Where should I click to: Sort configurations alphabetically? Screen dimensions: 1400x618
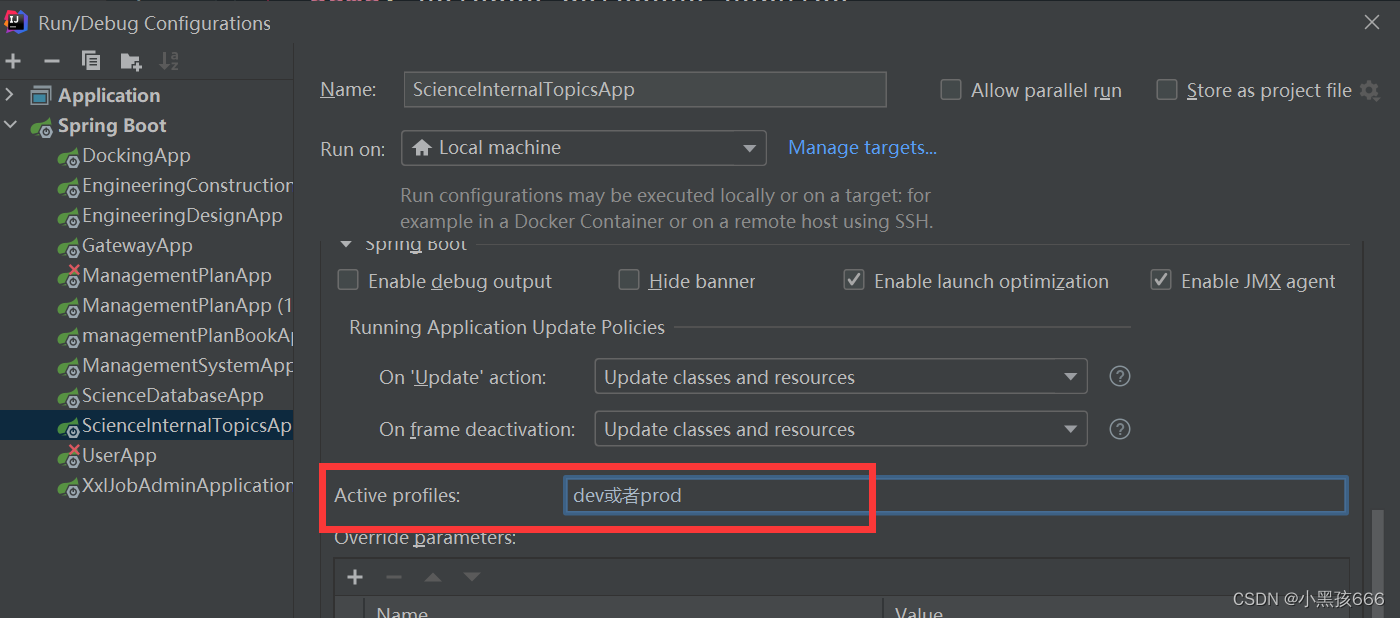coord(169,61)
